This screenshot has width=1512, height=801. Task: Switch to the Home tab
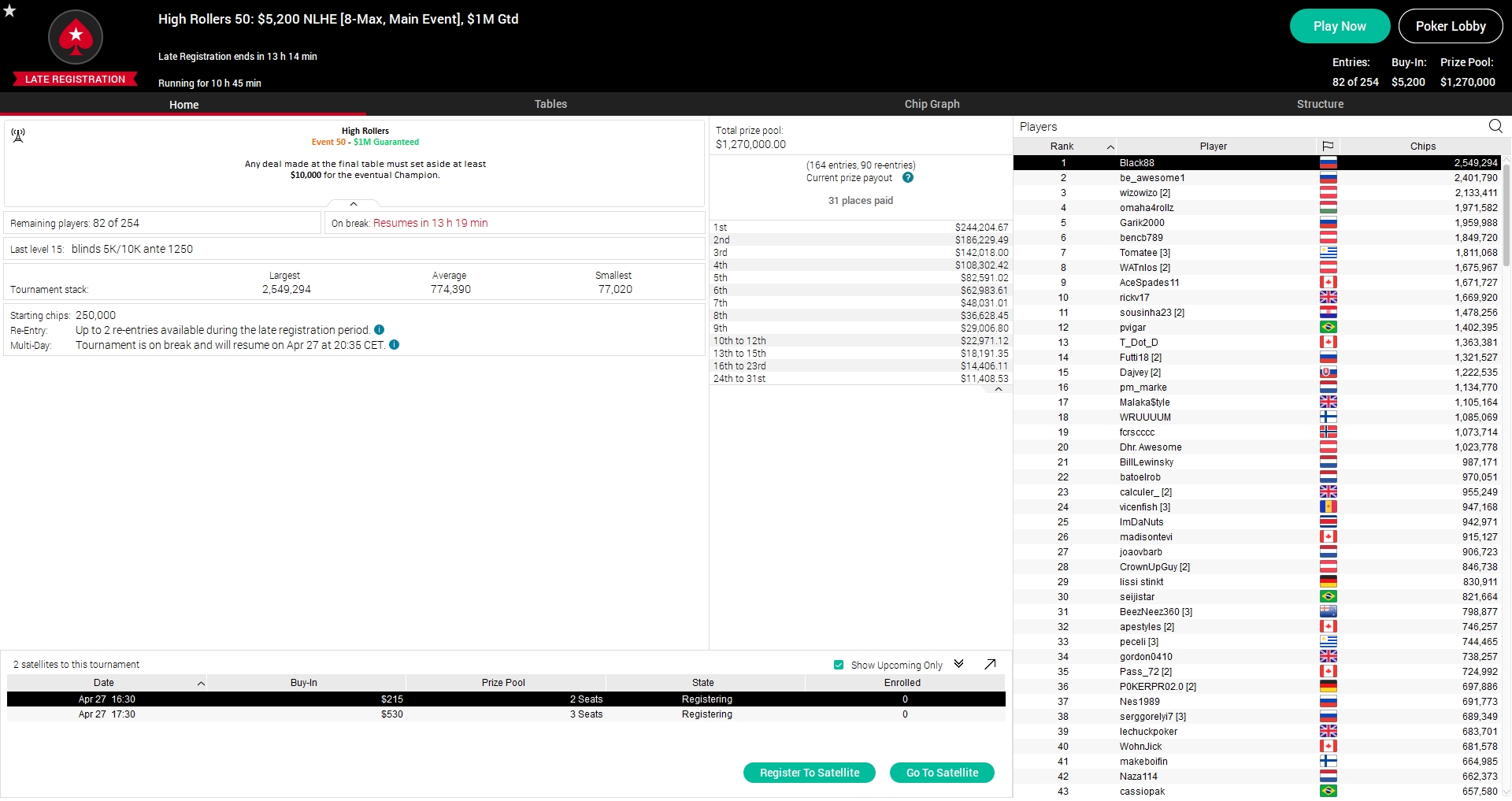pos(183,105)
